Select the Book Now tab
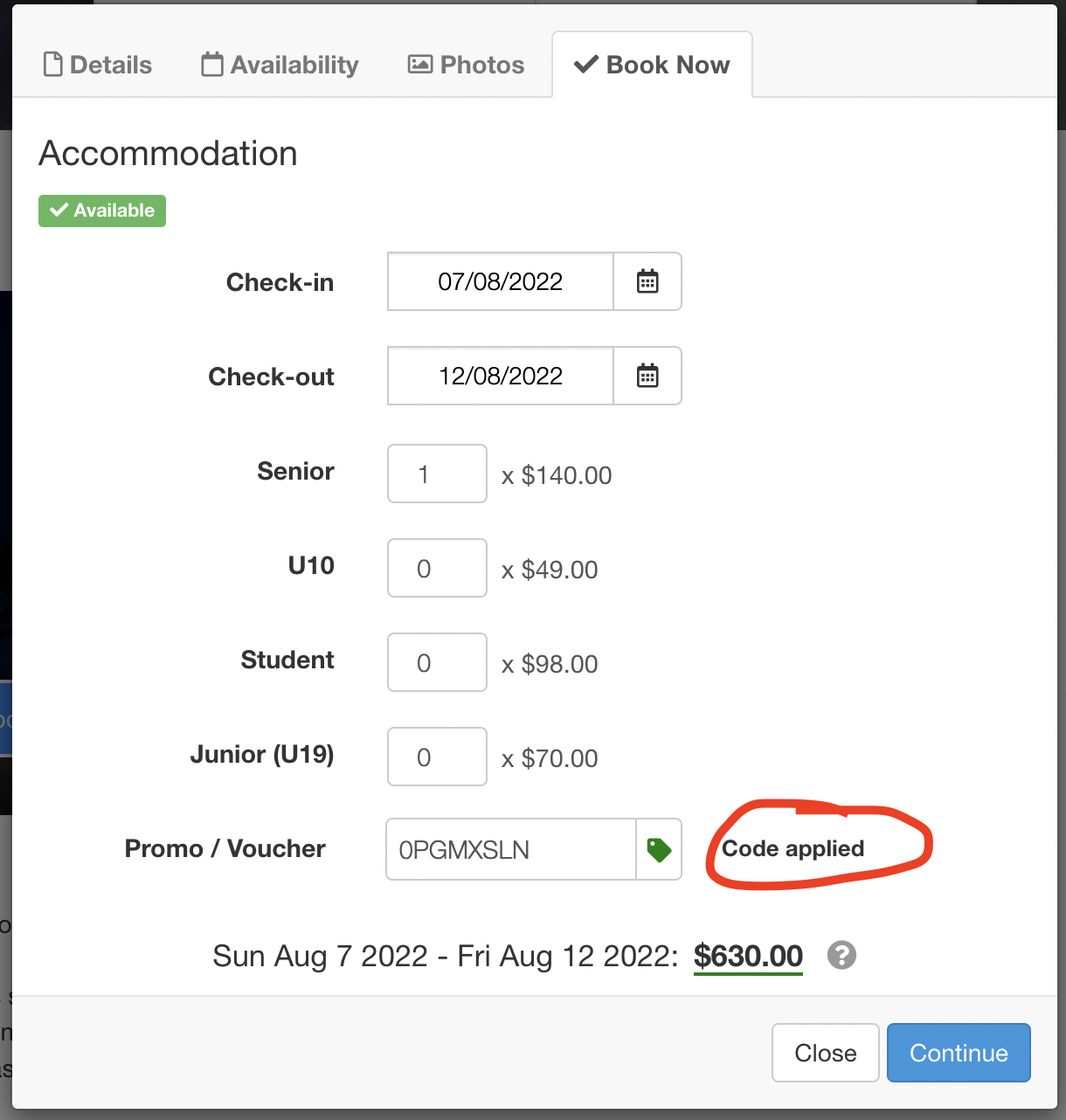The height and width of the screenshot is (1120, 1066). click(x=652, y=65)
